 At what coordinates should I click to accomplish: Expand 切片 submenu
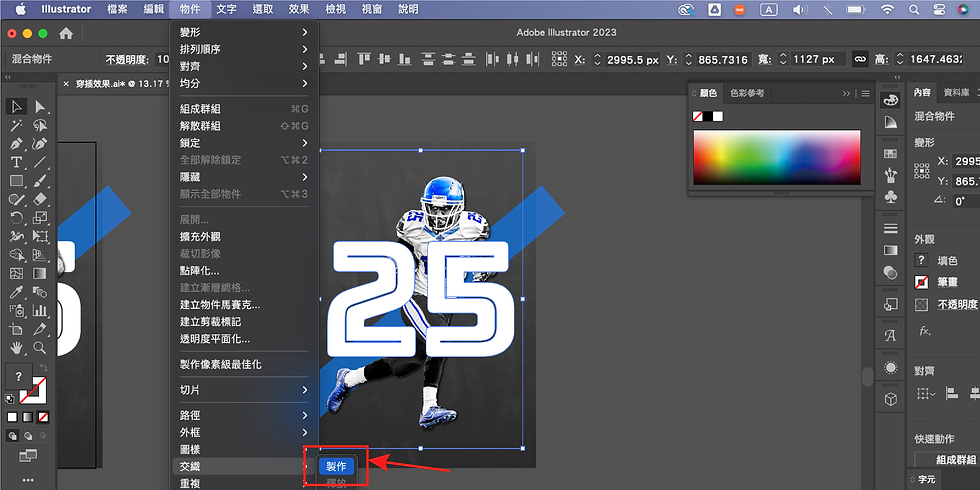[244, 390]
